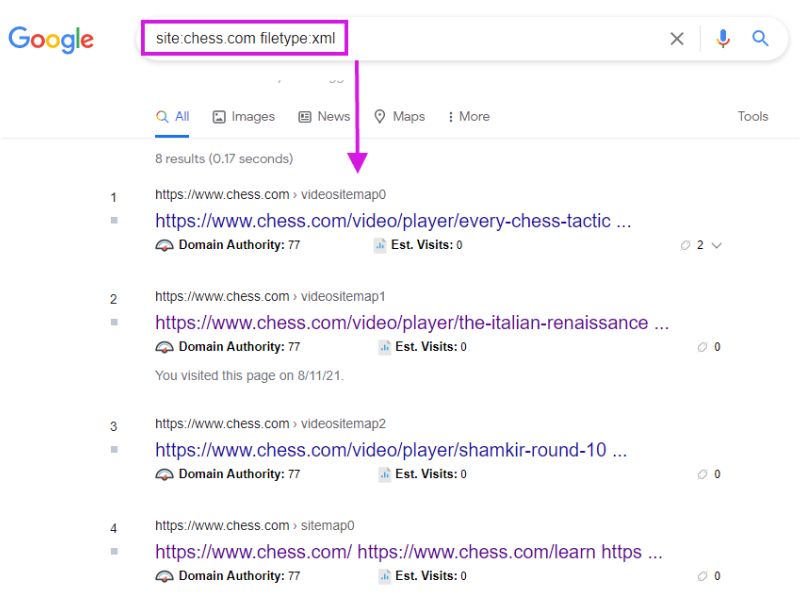
Task: Click Domain Authority gauge icon on result 3
Action: 164,474
